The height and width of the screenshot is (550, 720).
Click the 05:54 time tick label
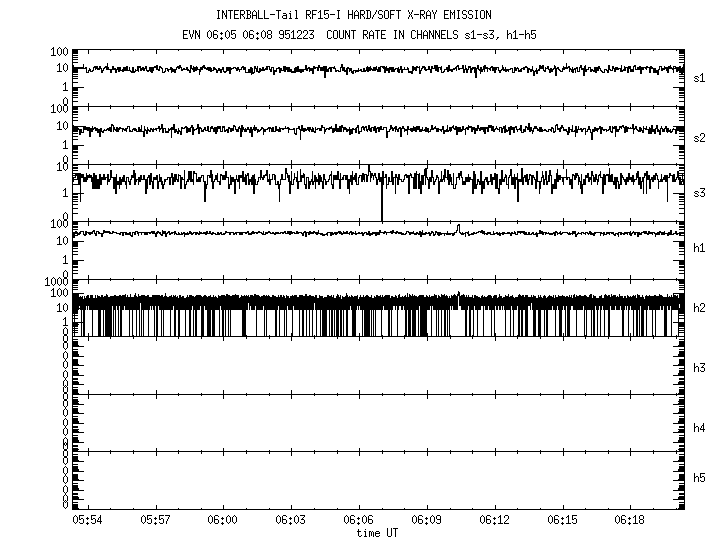[x=88, y=521]
